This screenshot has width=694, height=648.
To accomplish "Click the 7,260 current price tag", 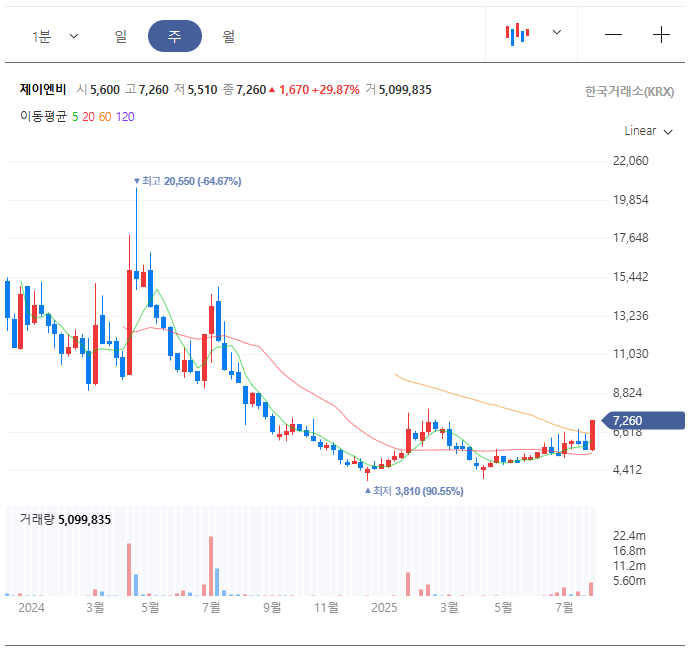I will coord(644,420).
